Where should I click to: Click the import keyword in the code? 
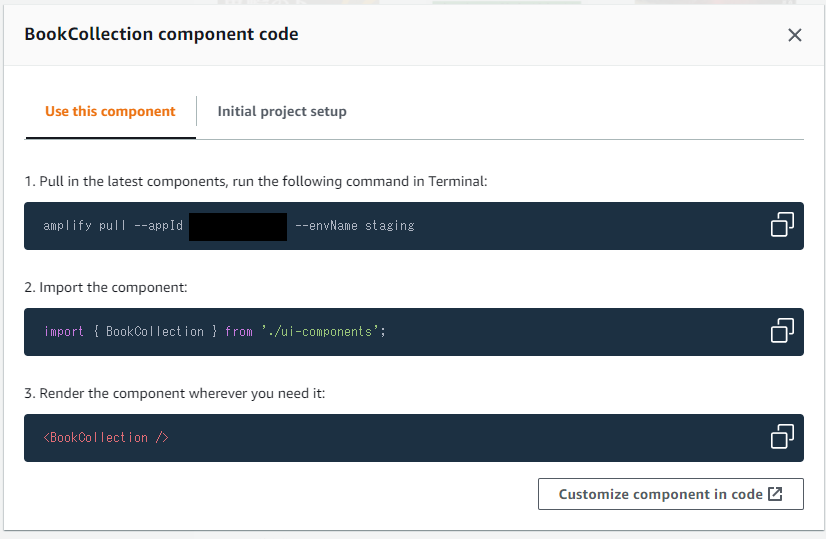[64, 331]
